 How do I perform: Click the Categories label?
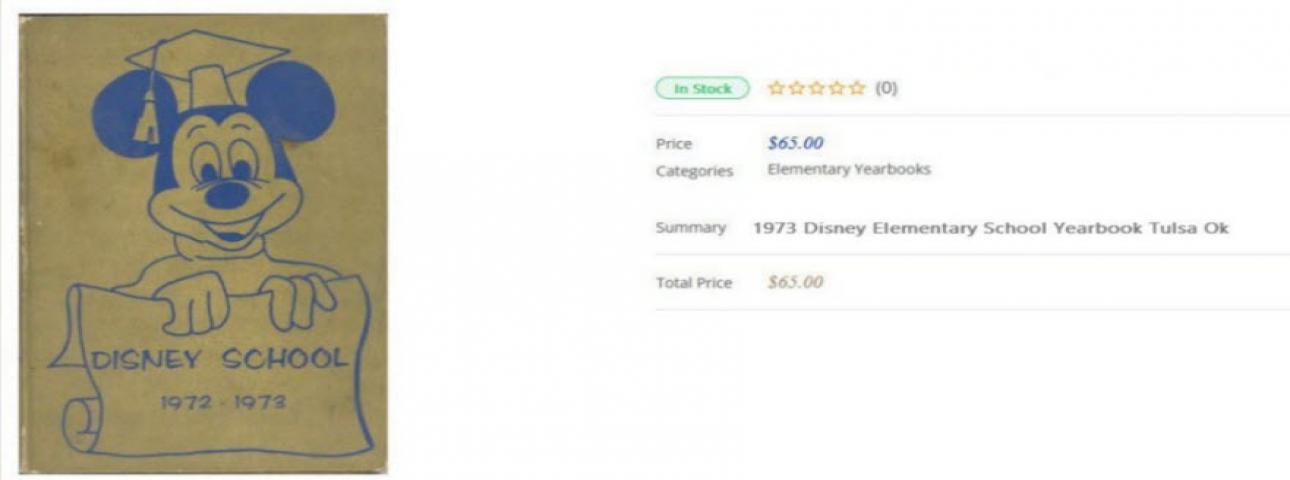click(x=694, y=171)
